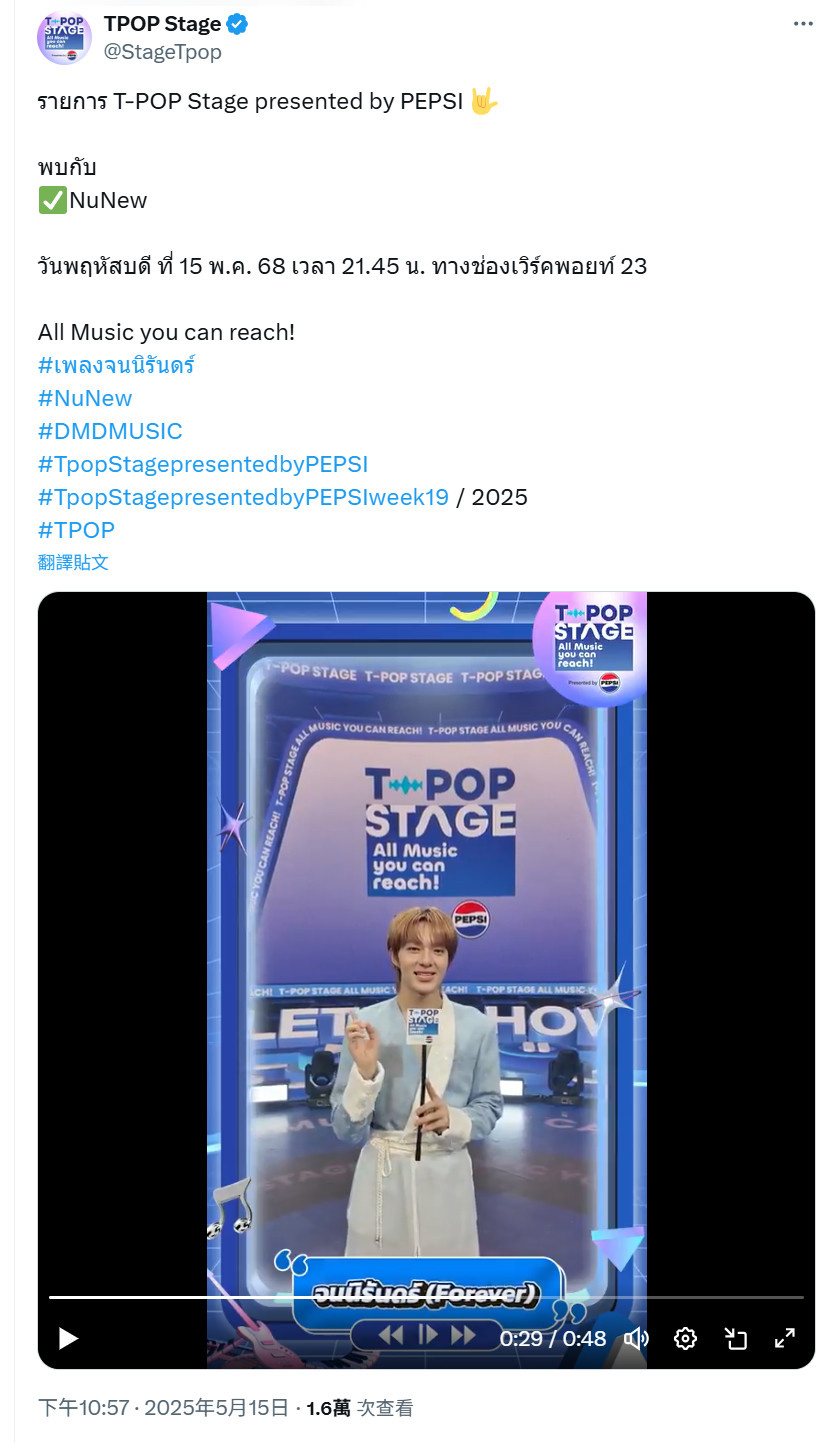Seek along the video progress bar
The height and width of the screenshot is (1443, 837).
click(x=426, y=1297)
